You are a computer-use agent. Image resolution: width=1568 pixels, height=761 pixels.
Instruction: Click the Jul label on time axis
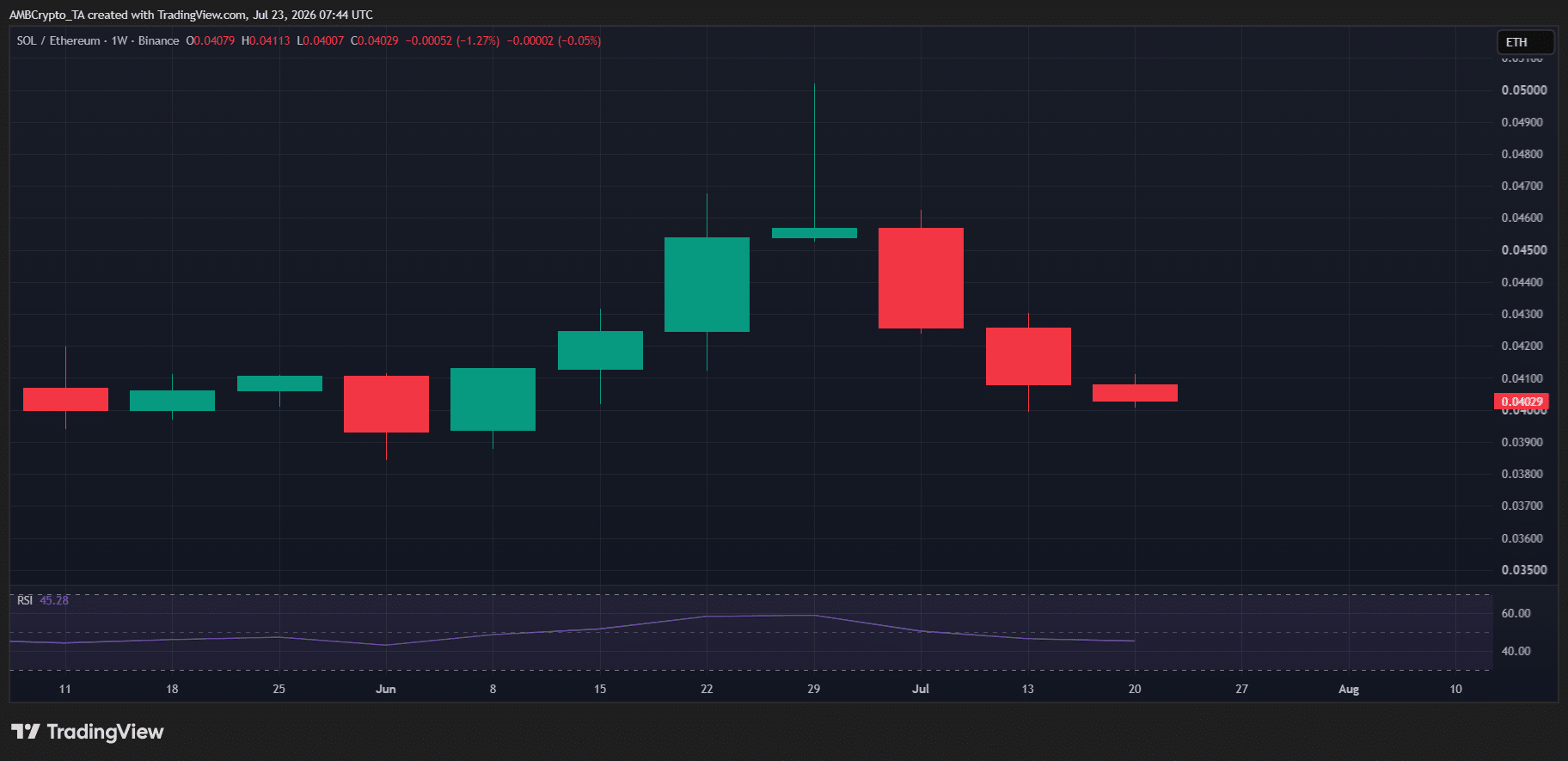(x=921, y=689)
